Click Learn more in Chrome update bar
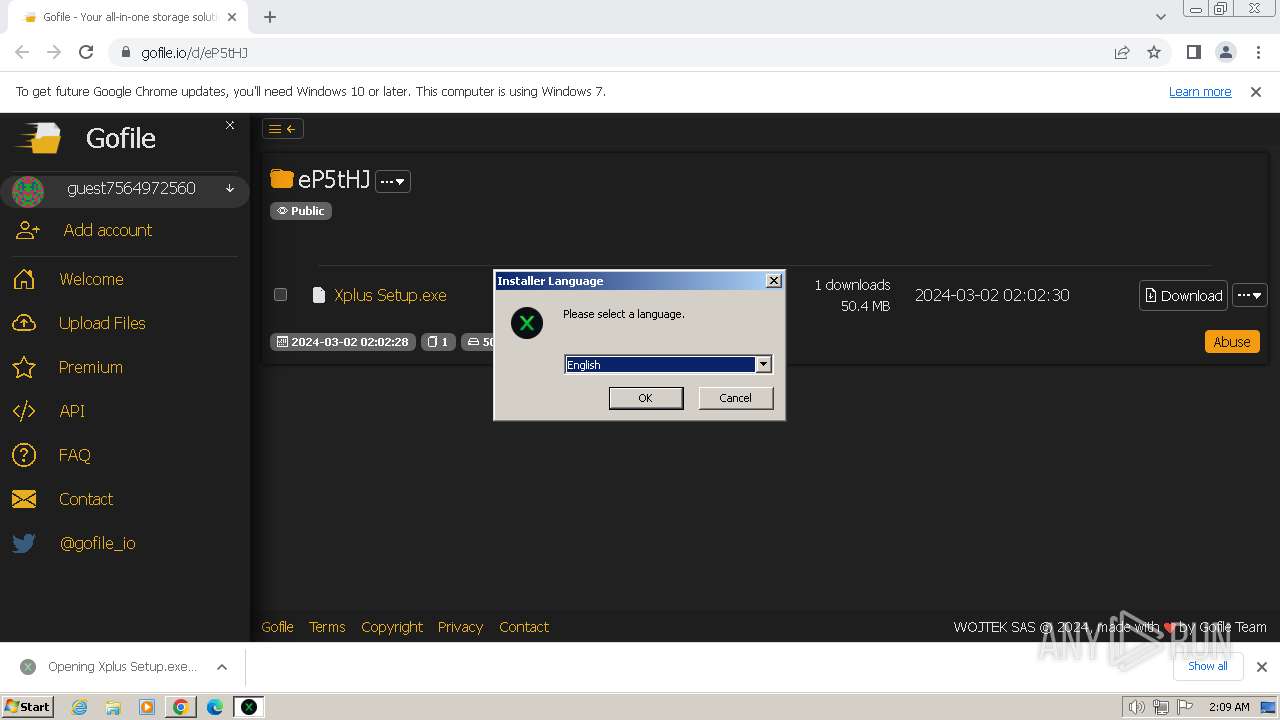 1200,91
